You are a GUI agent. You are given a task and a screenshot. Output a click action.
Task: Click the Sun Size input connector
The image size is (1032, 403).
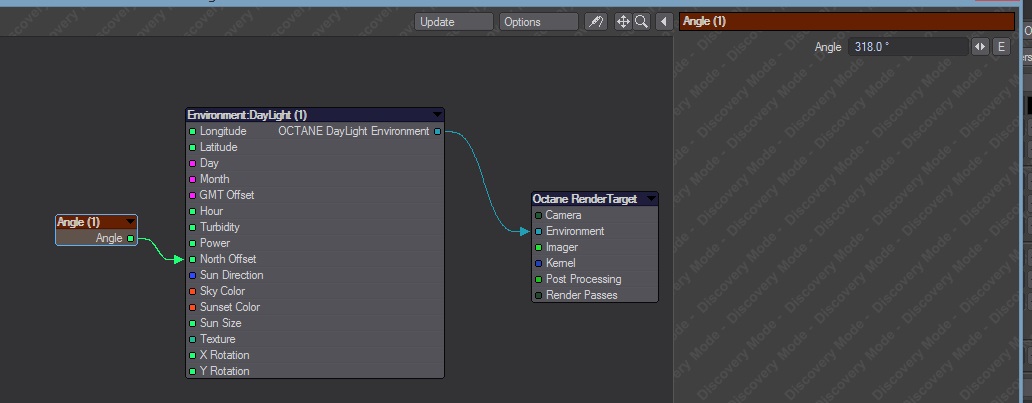tap(193, 323)
